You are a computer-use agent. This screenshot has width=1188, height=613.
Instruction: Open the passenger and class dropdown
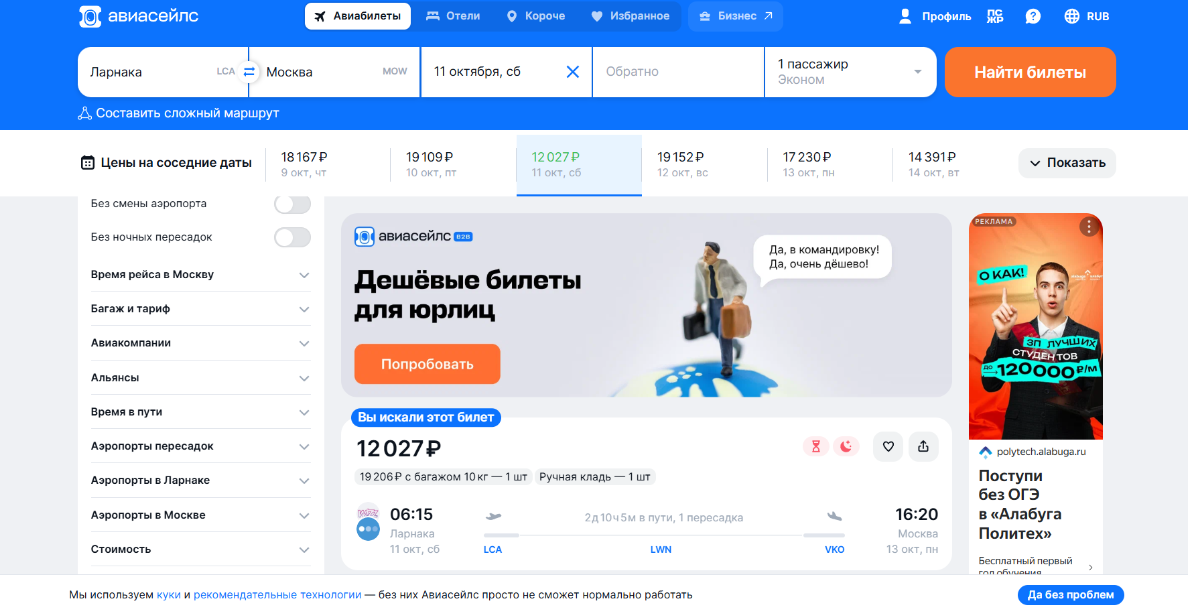click(850, 72)
